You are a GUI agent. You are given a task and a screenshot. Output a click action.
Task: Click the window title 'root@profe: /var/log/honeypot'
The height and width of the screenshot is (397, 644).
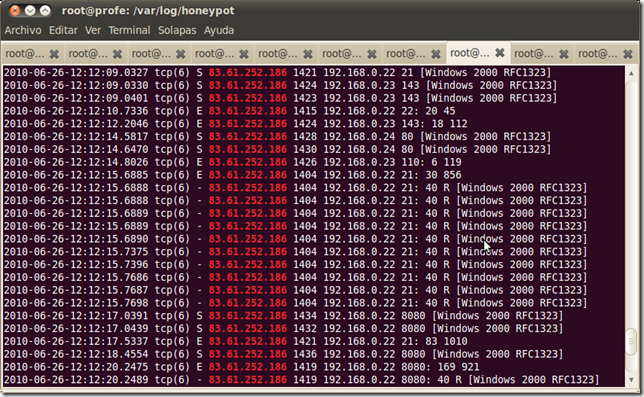point(148,10)
